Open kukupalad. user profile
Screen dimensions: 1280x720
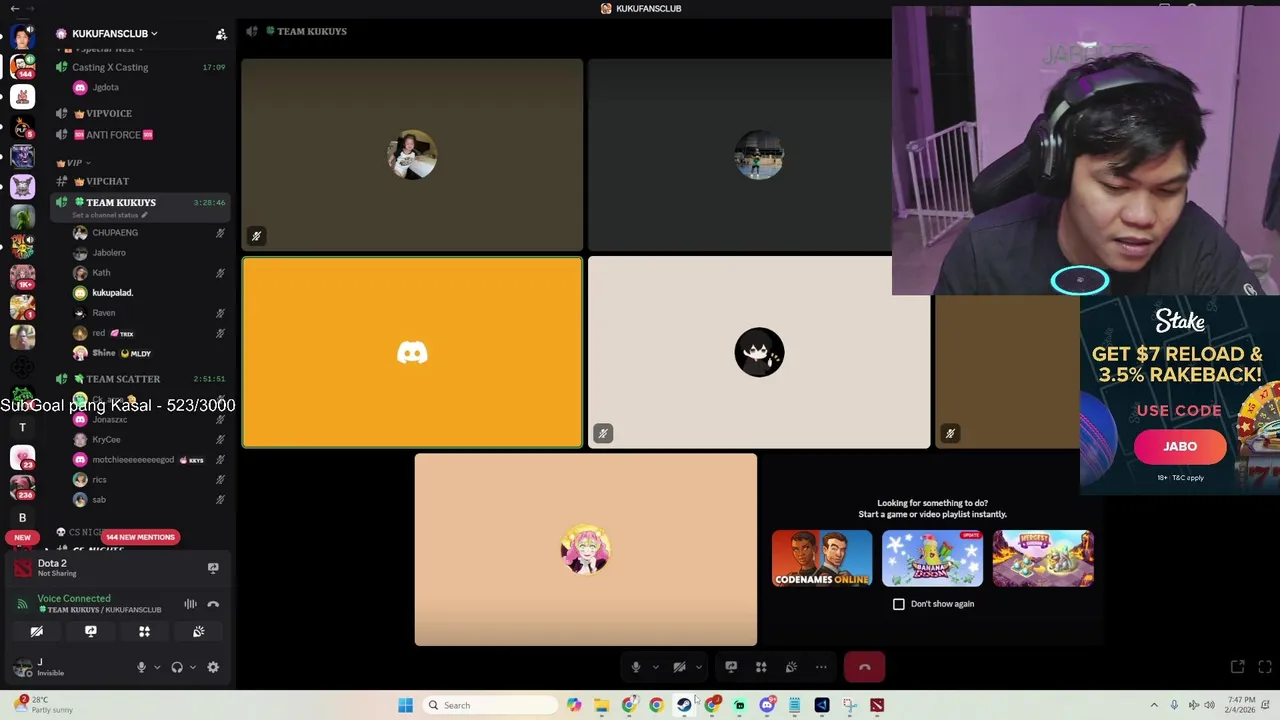112,292
